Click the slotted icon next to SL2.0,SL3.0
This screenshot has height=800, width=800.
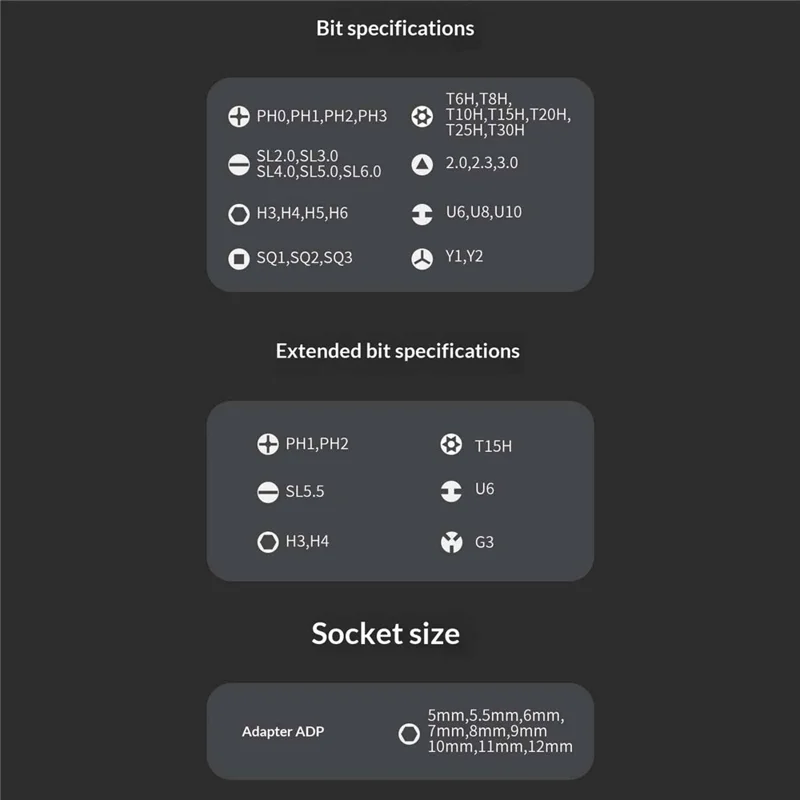point(239,164)
